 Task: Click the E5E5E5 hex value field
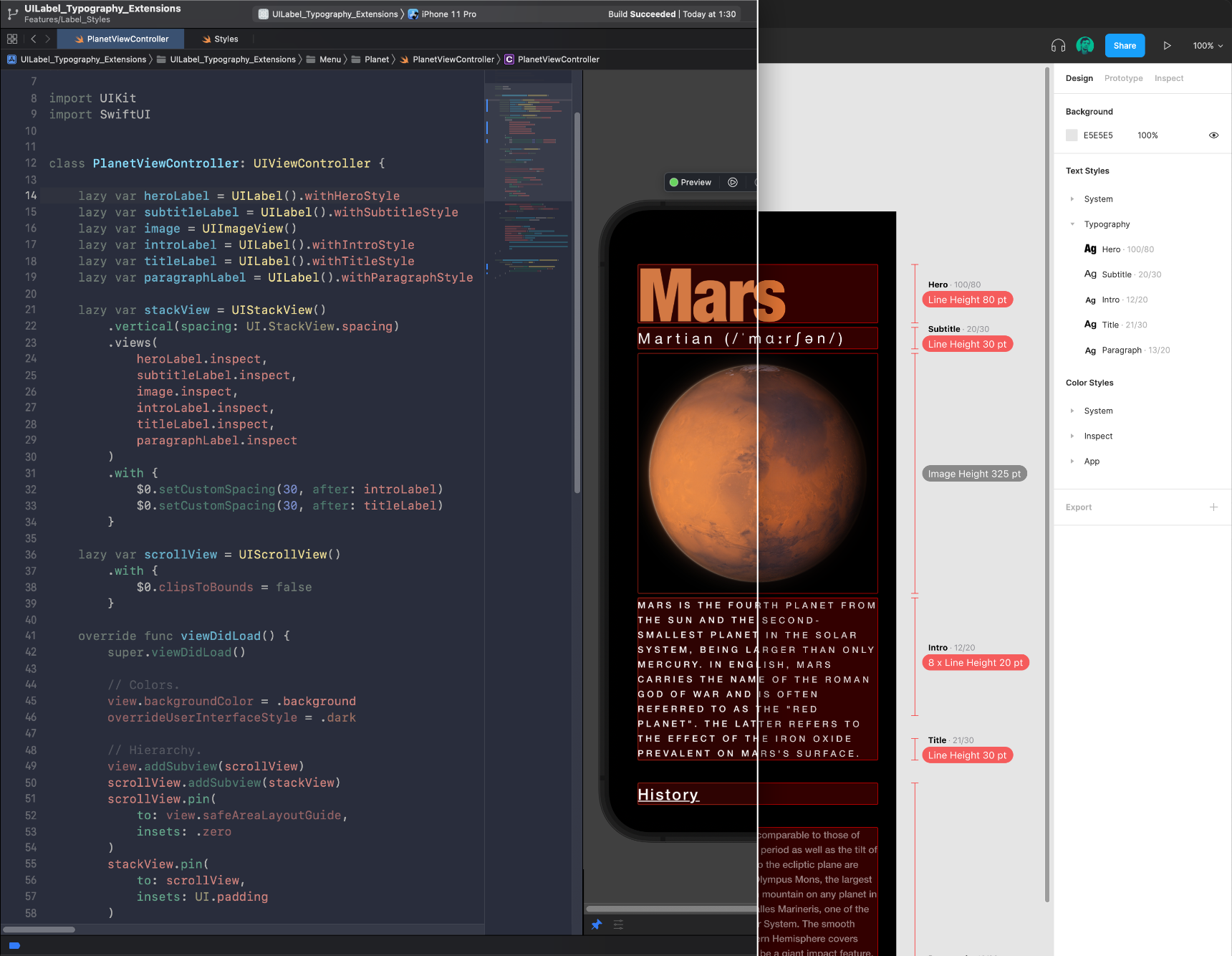coord(1098,135)
